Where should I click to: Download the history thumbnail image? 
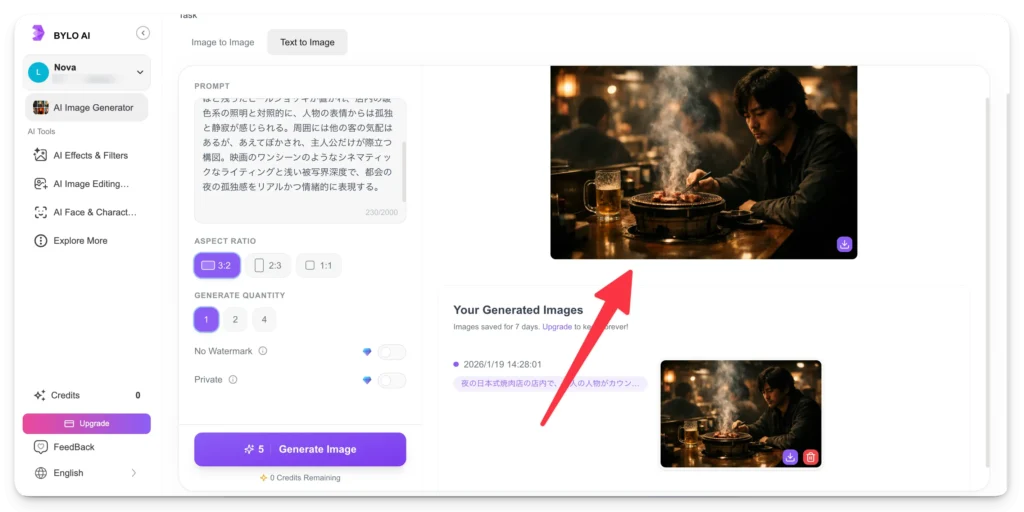[790, 457]
